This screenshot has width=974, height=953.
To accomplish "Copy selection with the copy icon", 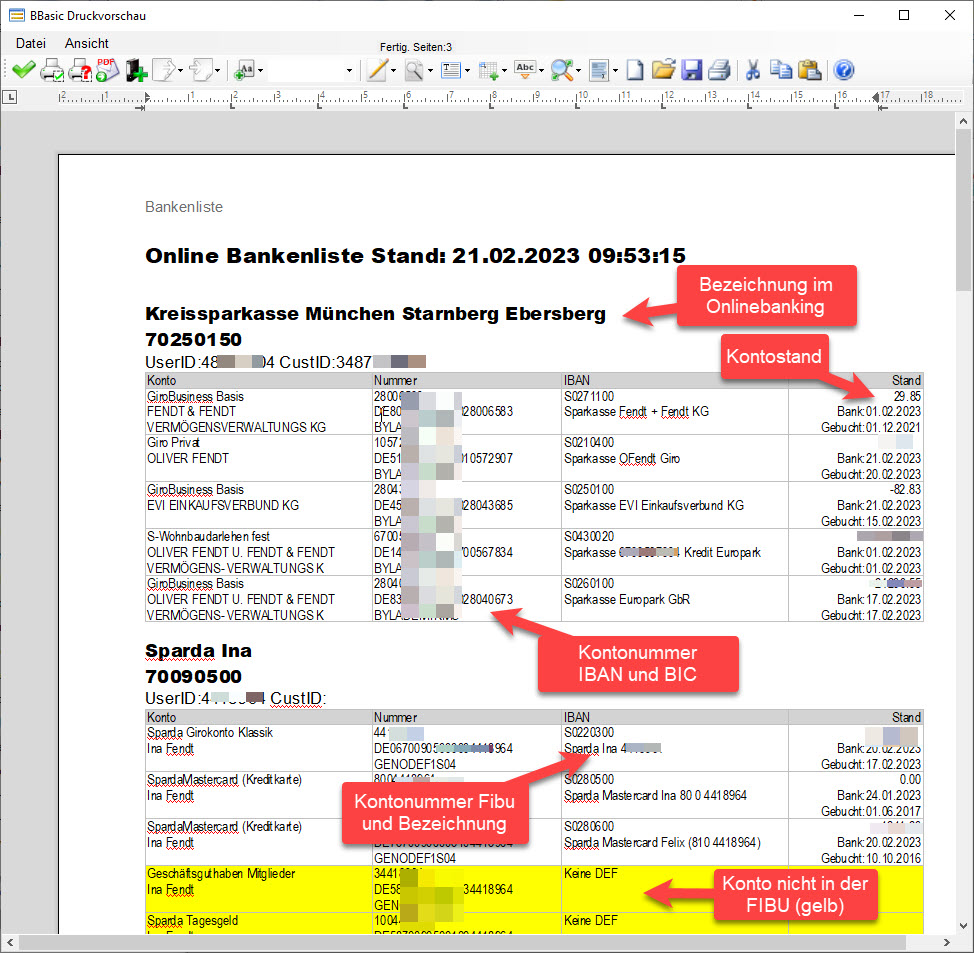I will (x=781, y=70).
